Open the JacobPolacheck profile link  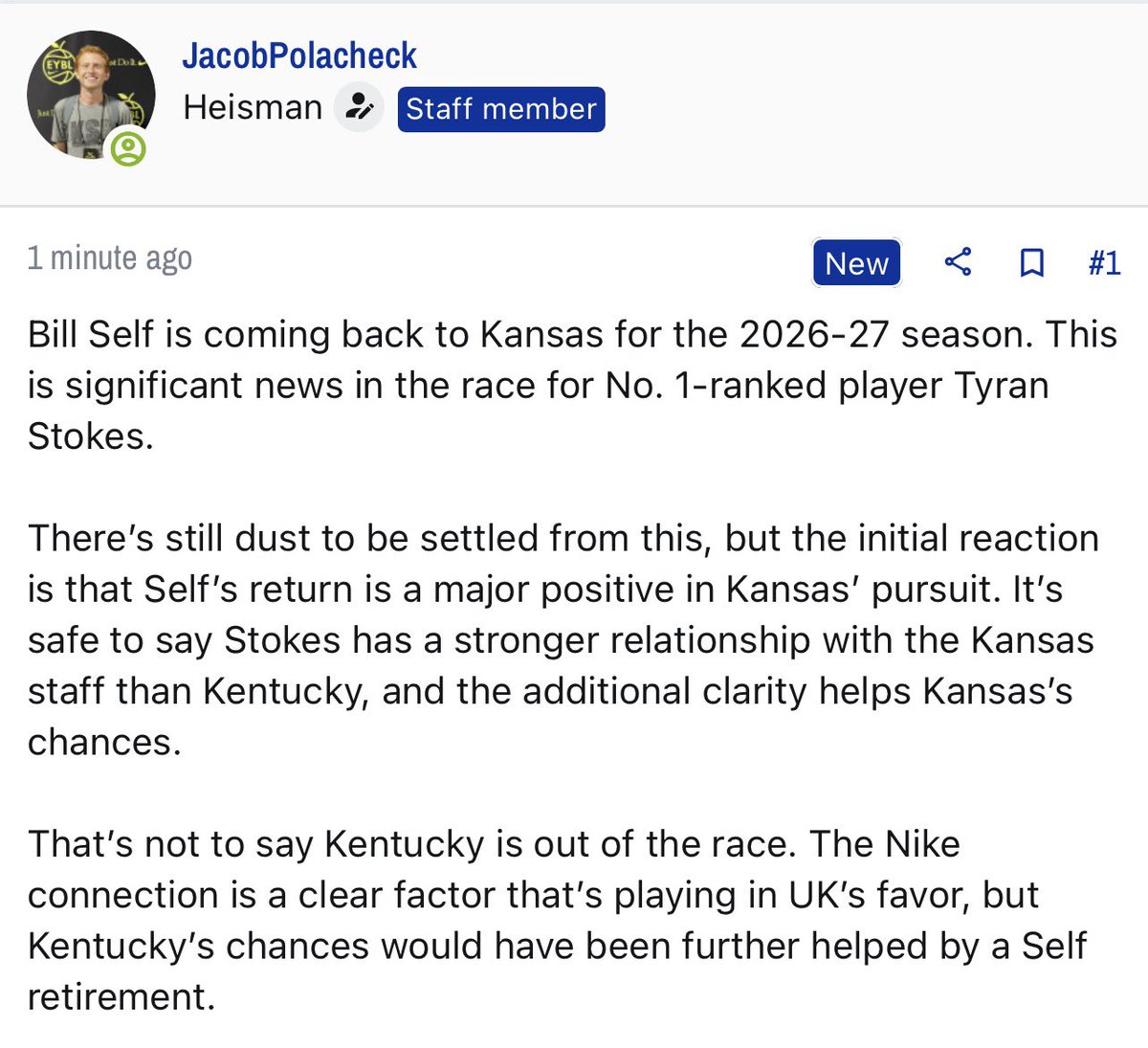[x=299, y=56]
